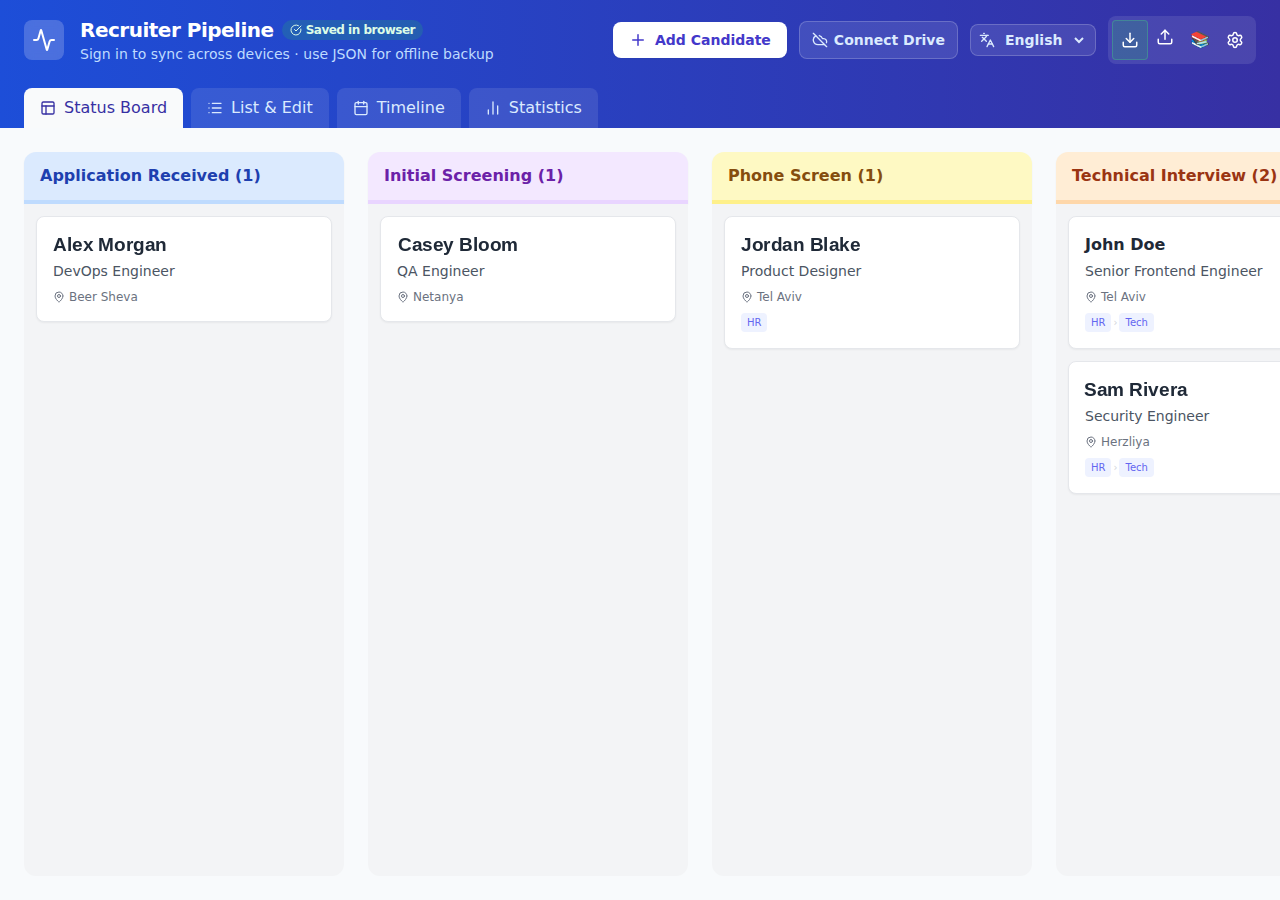Click the Initial Screening (1) column header
The width and height of the screenshot is (1280, 900).
(x=528, y=176)
